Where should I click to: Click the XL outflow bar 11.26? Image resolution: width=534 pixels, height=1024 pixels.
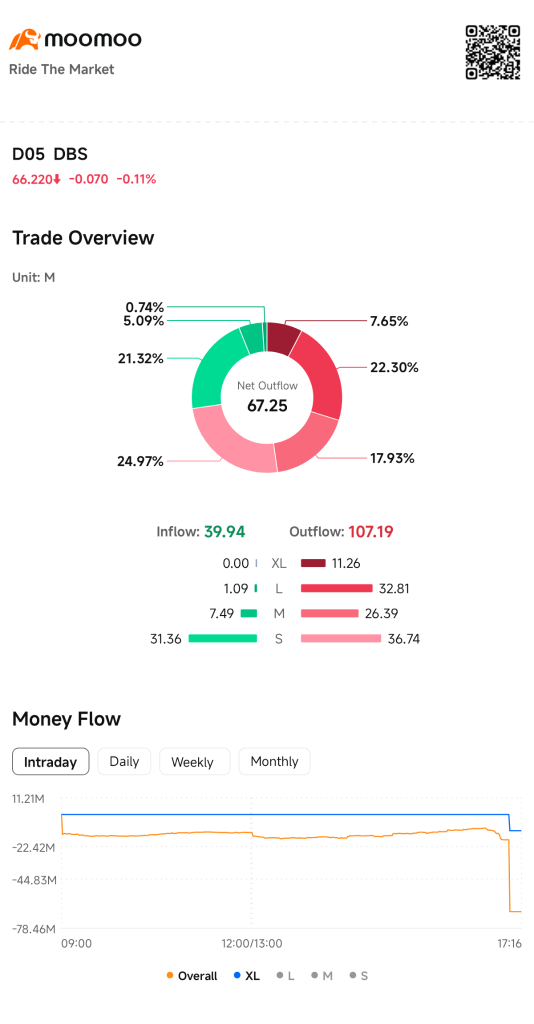pyautogui.click(x=313, y=563)
